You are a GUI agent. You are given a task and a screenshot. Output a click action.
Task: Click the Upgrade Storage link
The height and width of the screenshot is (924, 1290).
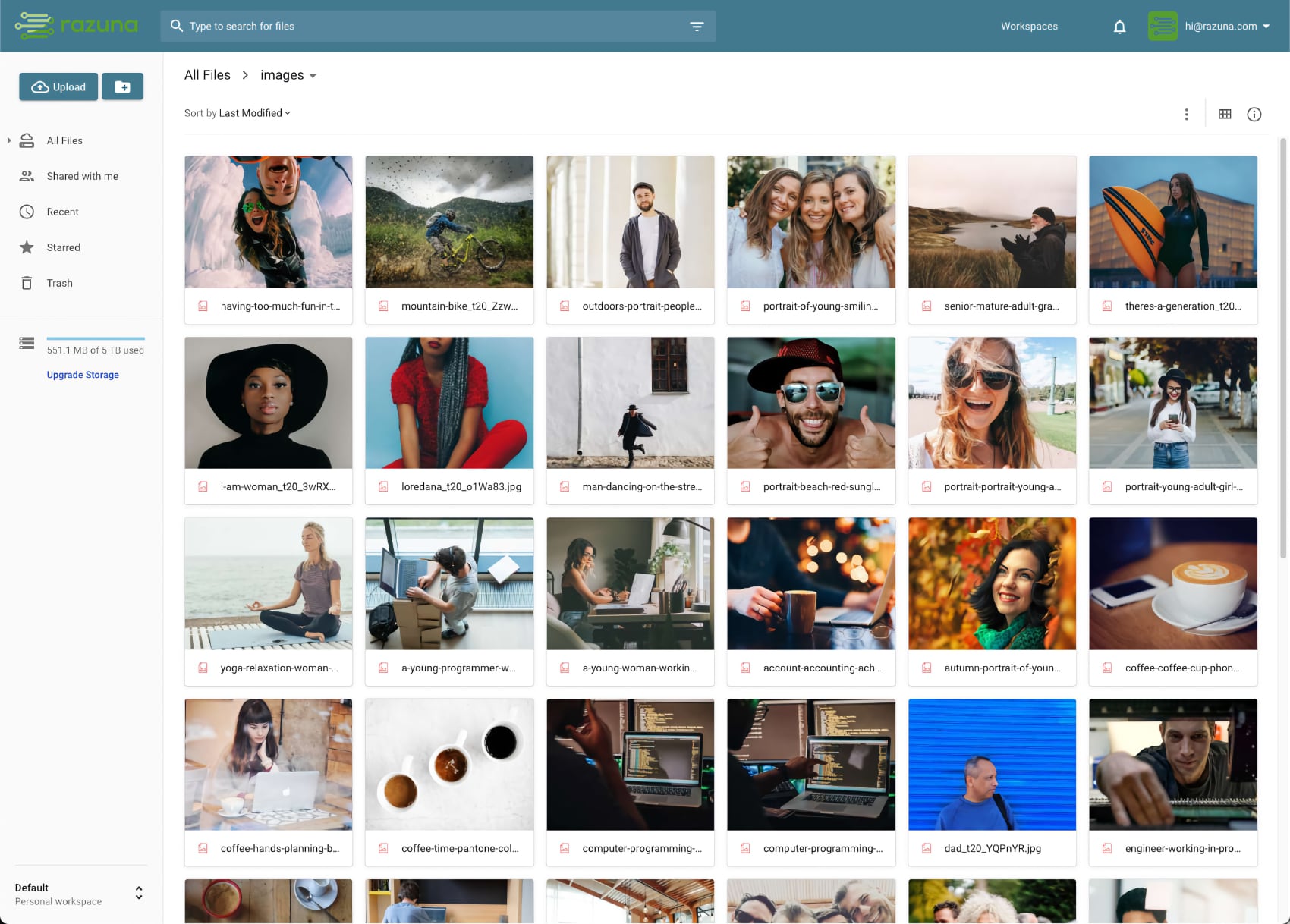[x=83, y=375]
